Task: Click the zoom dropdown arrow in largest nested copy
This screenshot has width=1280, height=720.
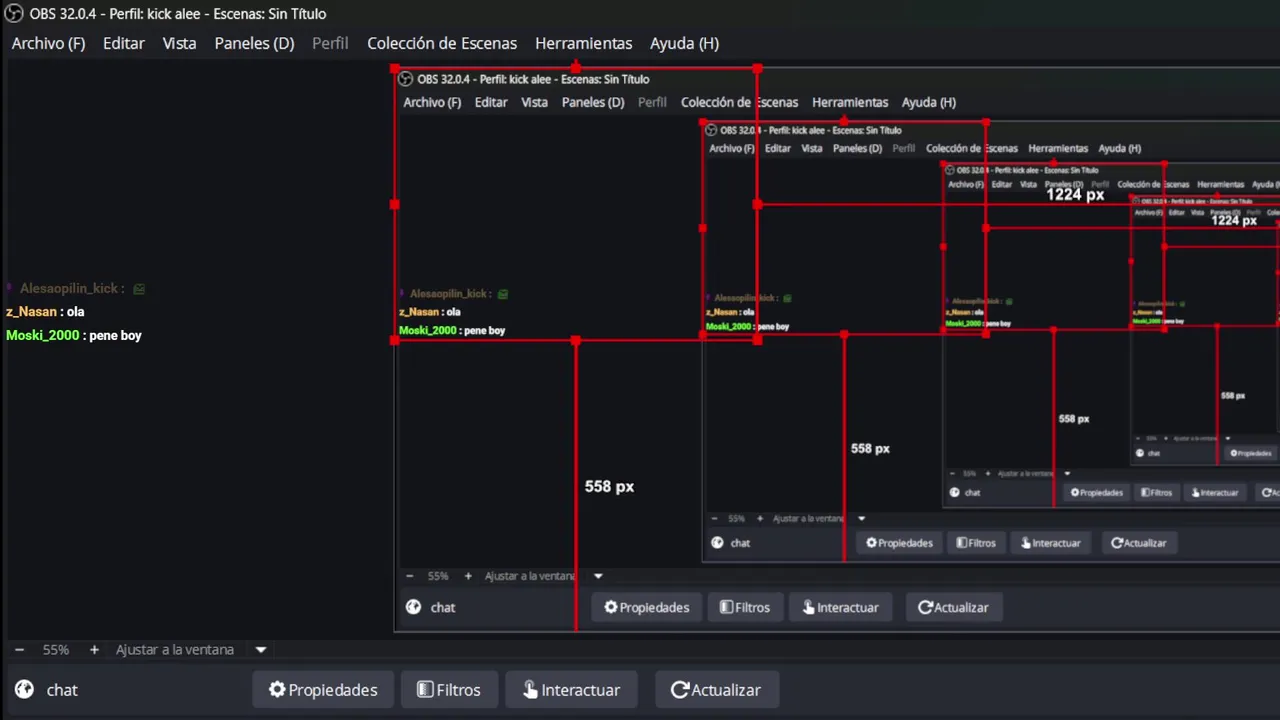Action: tap(598, 576)
